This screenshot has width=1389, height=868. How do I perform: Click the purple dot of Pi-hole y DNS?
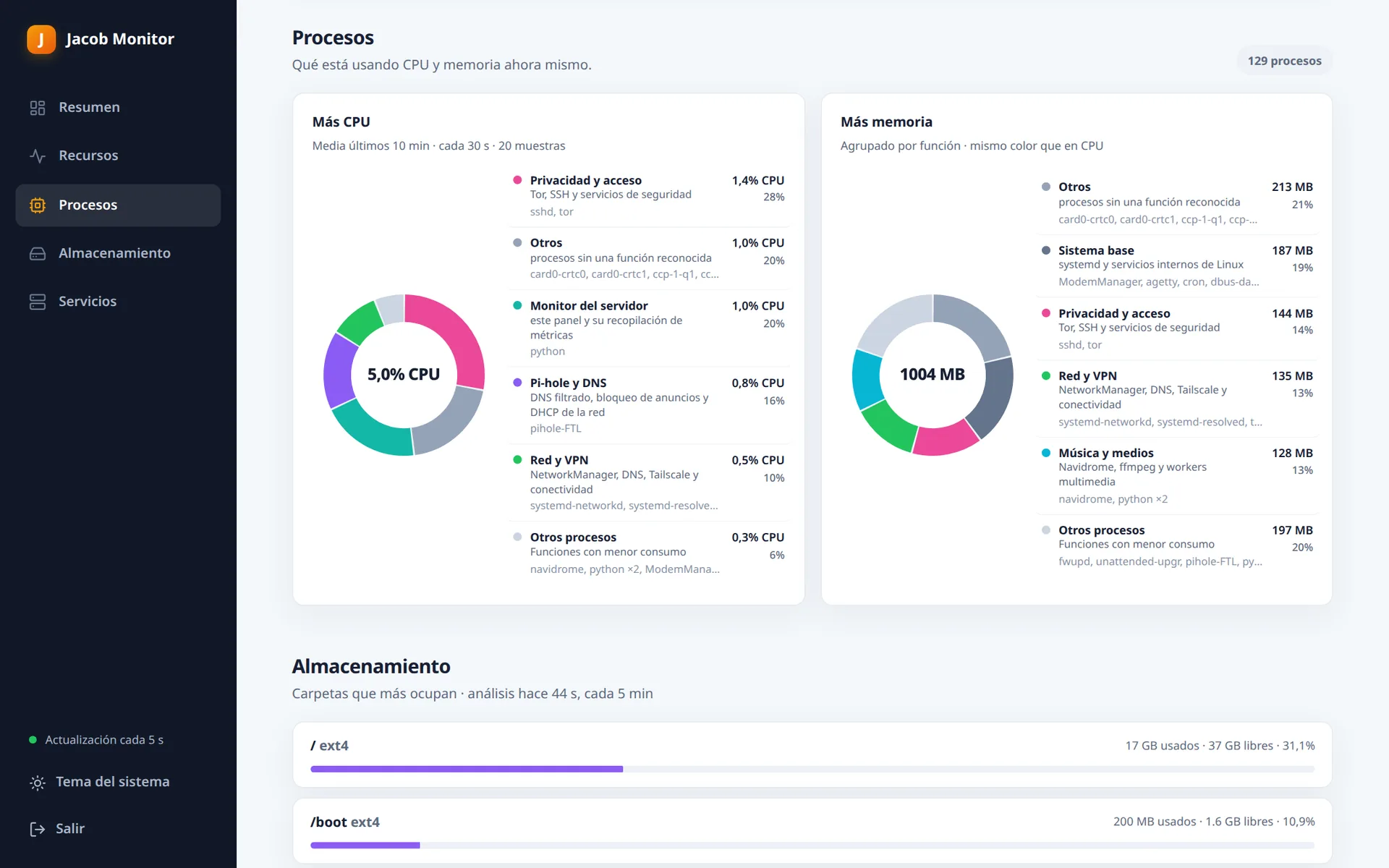(x=517, y=383)
